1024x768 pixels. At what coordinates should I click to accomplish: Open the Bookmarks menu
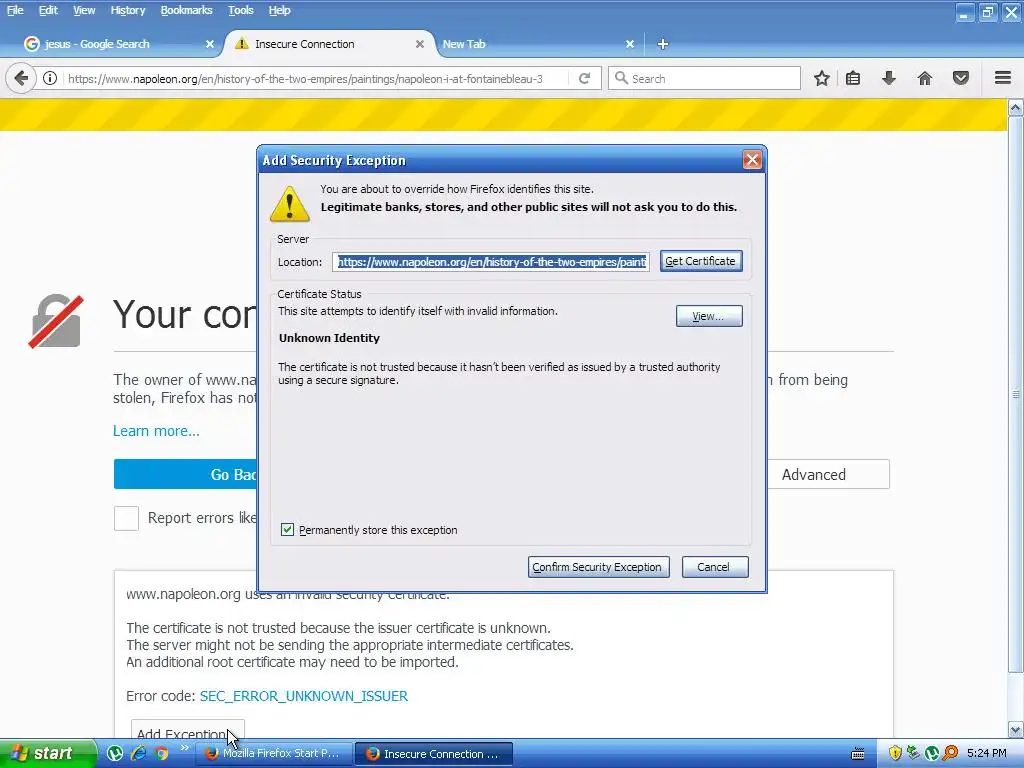[x=186, y=10]
